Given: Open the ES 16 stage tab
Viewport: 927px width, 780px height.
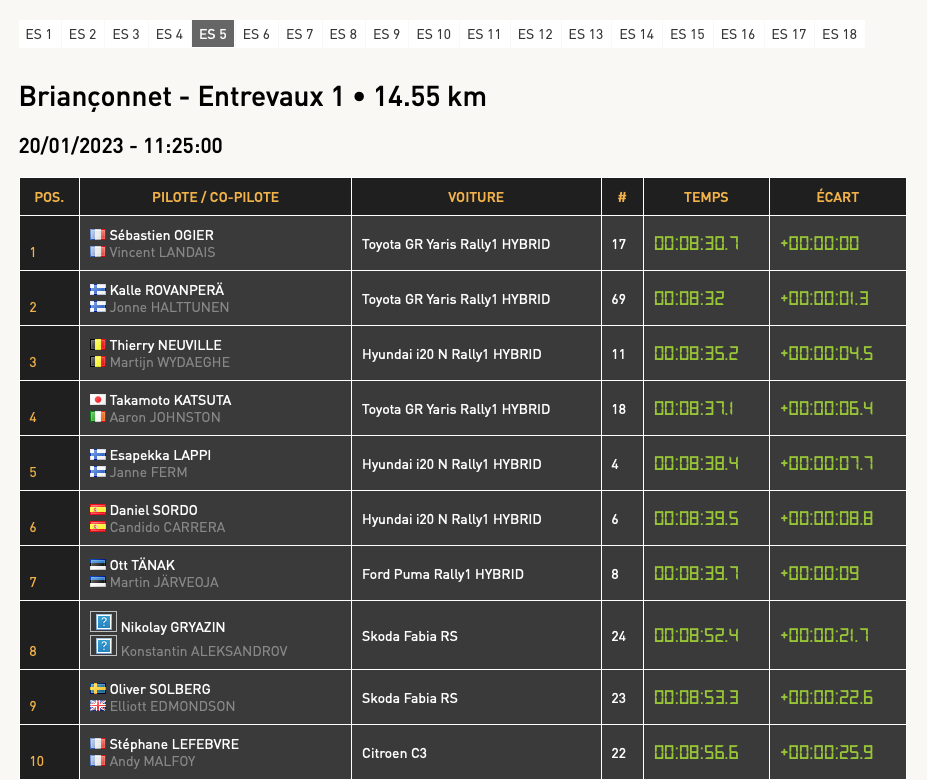Looking at the screenshot, I should coord(738,34).
